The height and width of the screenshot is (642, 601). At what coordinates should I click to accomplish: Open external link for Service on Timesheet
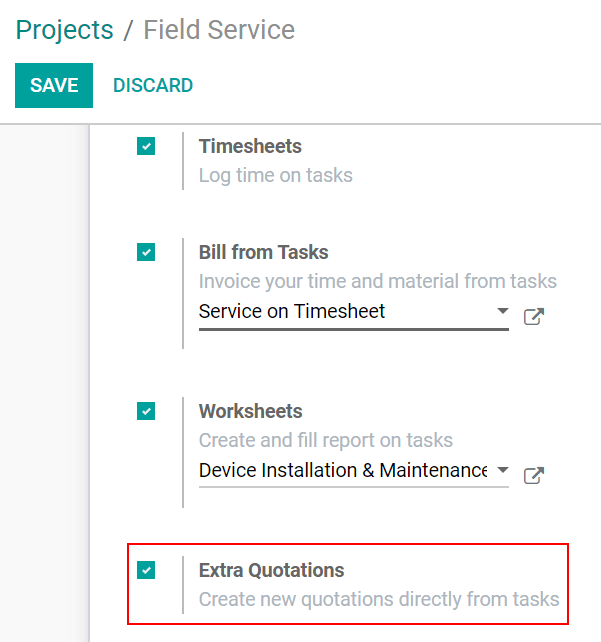[534, 316]
